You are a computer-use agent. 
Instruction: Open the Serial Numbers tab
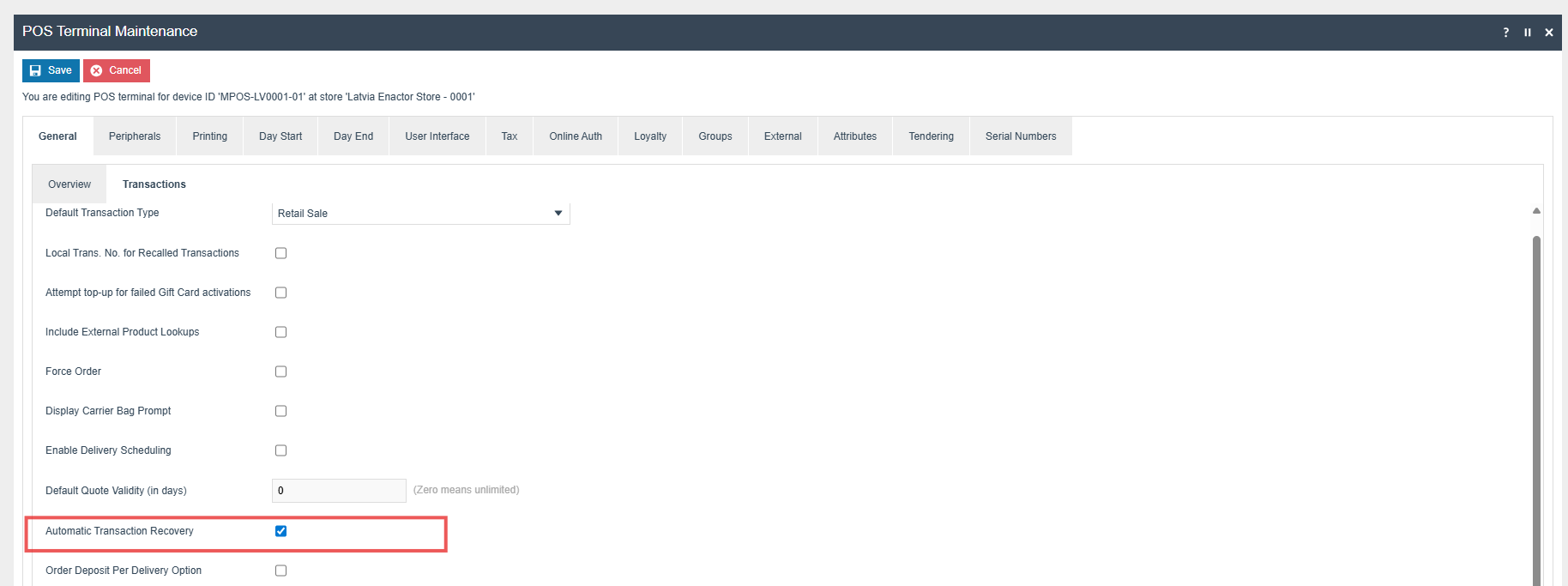[1021, 136]
